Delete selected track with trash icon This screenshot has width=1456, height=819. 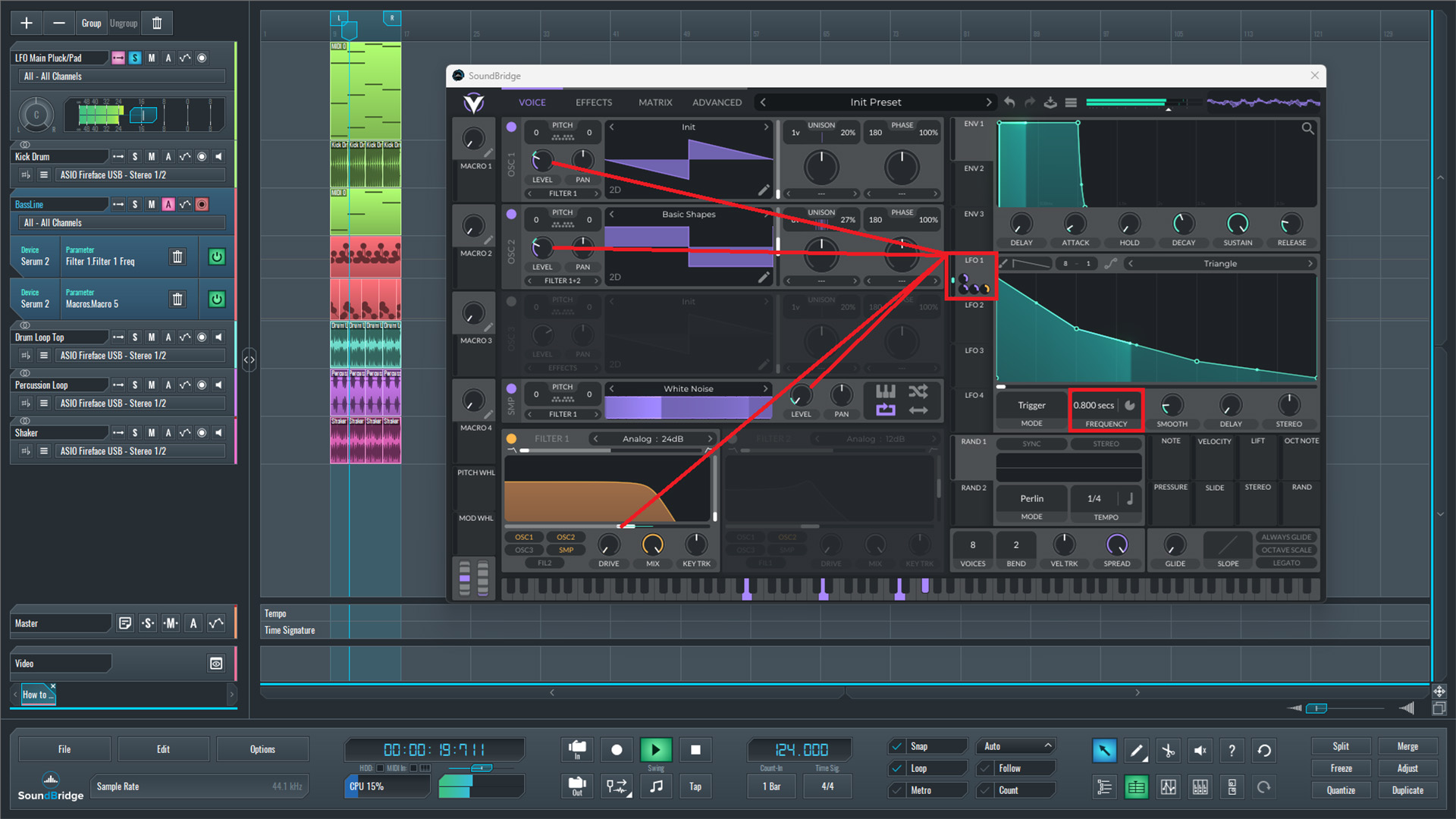click(x=157, y=23)
